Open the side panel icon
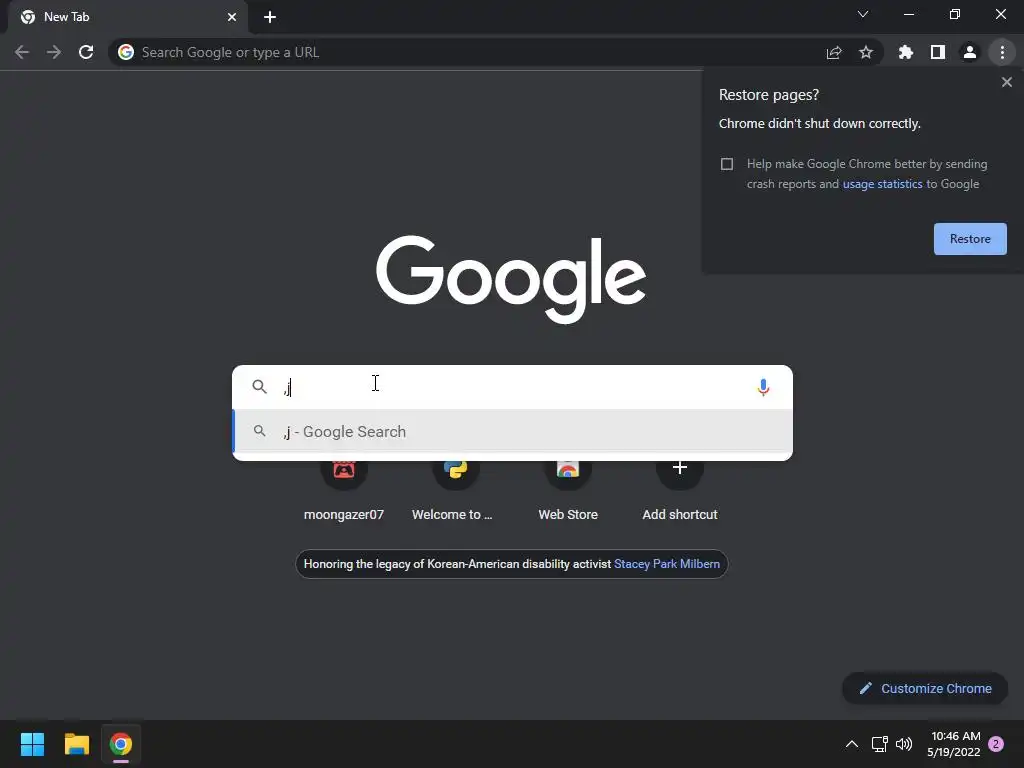Viewport: 1024px width, 768px height. coord(938,52)
